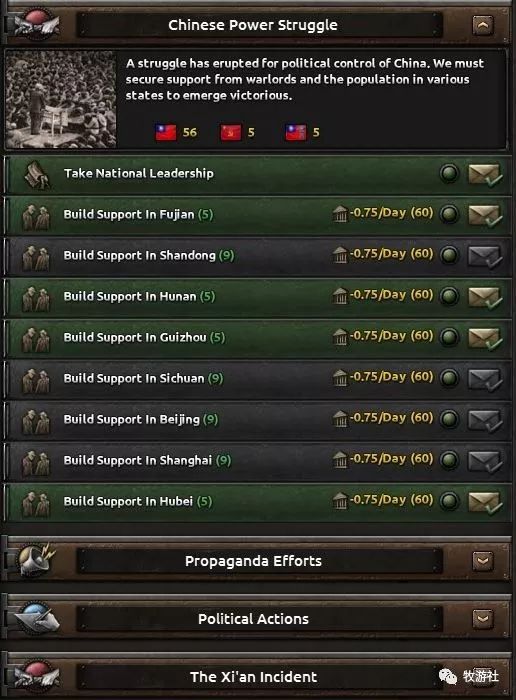The height and width of the screenshot is (700, 516).
Task: Click the green status light on the Guizhou row
Action: coord(449,337)
